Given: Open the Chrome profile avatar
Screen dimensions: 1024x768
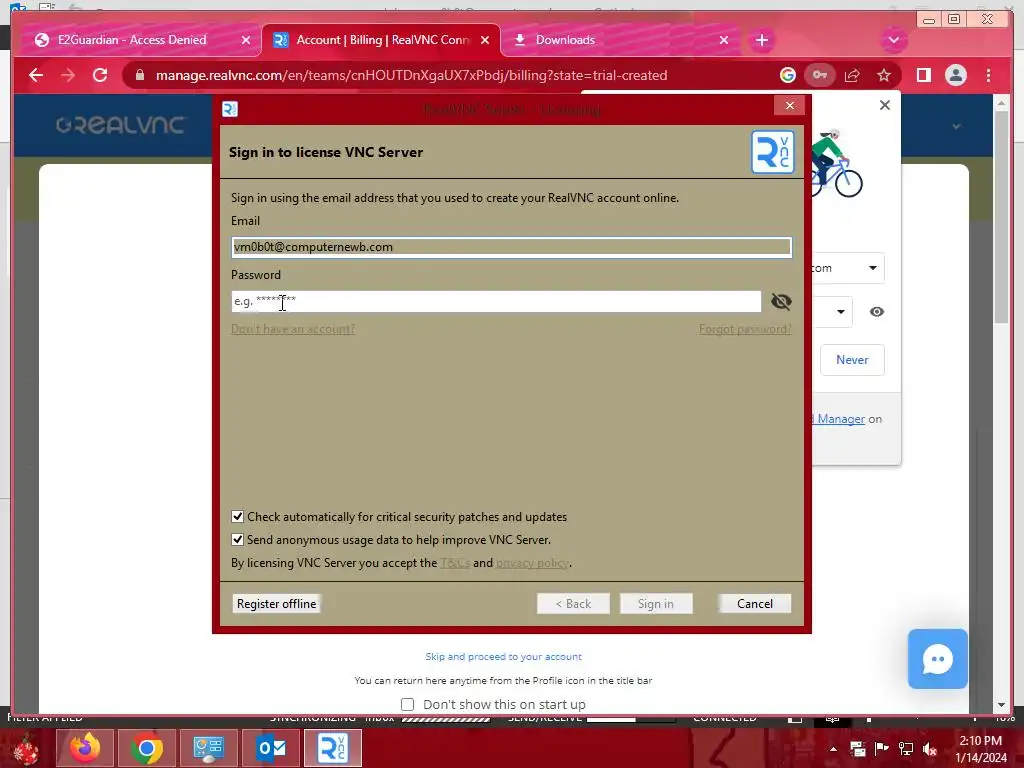Looking at the screenshot, I should (x=955, y=75).
